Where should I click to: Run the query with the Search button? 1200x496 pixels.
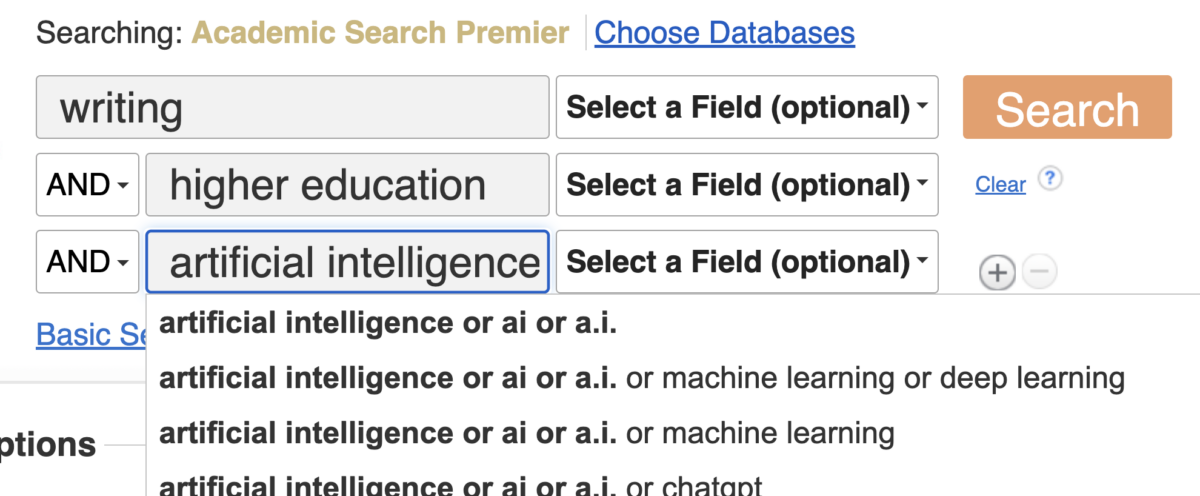click(x=1067, y=107)
